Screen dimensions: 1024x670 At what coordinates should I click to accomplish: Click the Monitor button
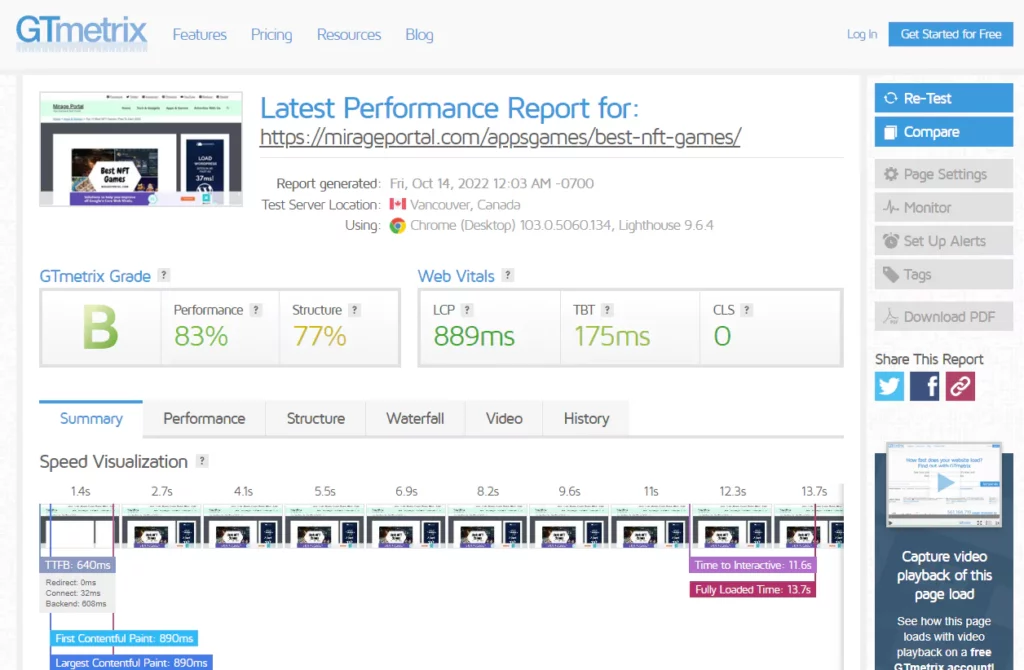944,208
